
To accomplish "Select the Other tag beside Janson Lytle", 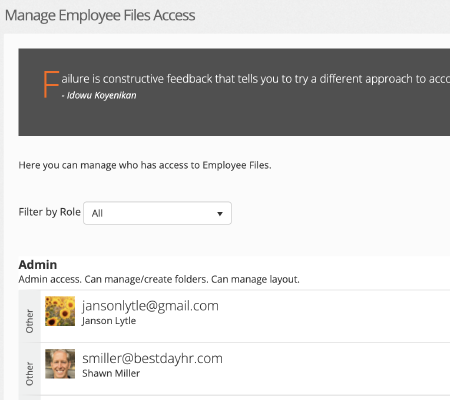I will (30, 321).
